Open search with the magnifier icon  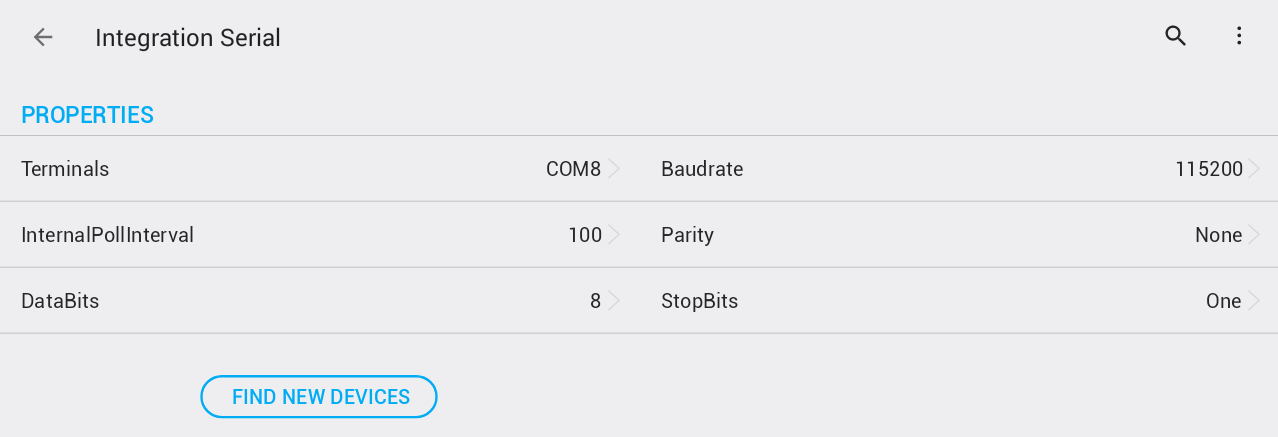(x=1175, y=37)
